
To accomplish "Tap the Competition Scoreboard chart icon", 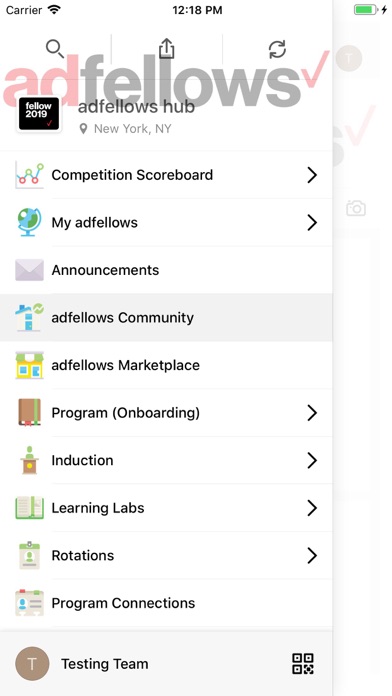I will coord(30,175).
